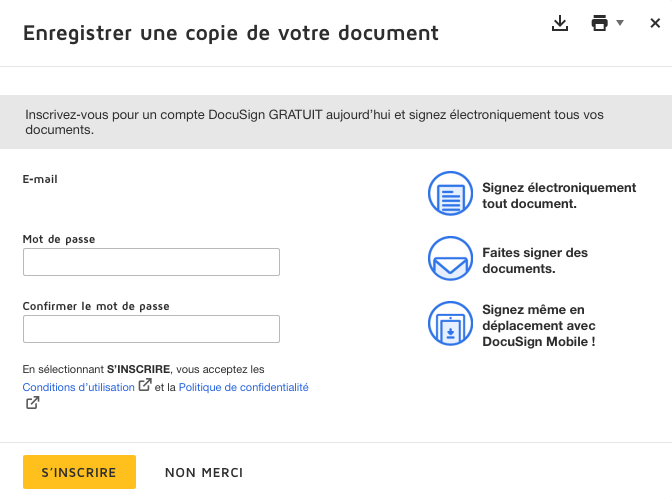Click the electronic document signing icon
The height and width of the screenshot is (501, 672).
449,194
